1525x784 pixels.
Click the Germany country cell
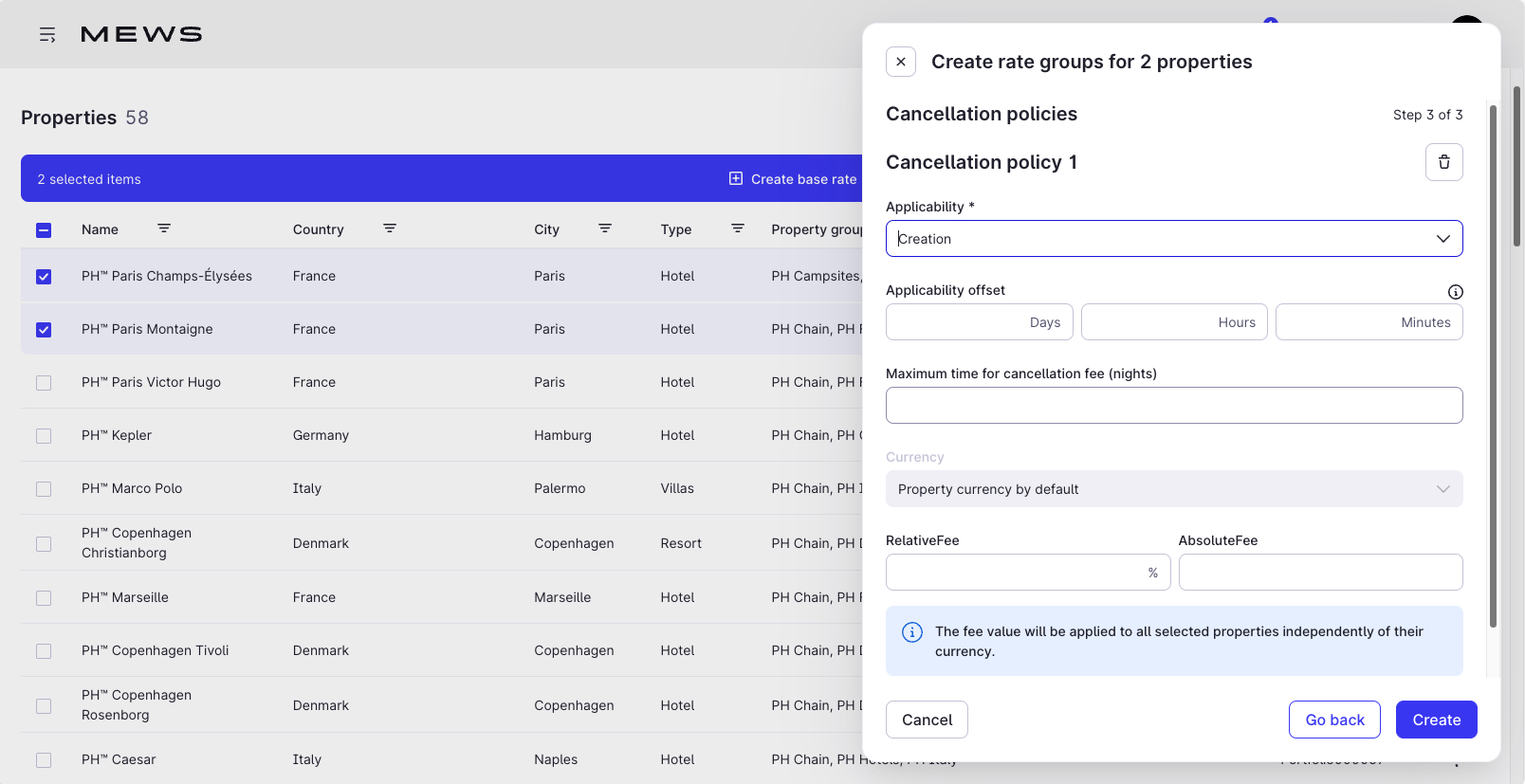[321, 435]
